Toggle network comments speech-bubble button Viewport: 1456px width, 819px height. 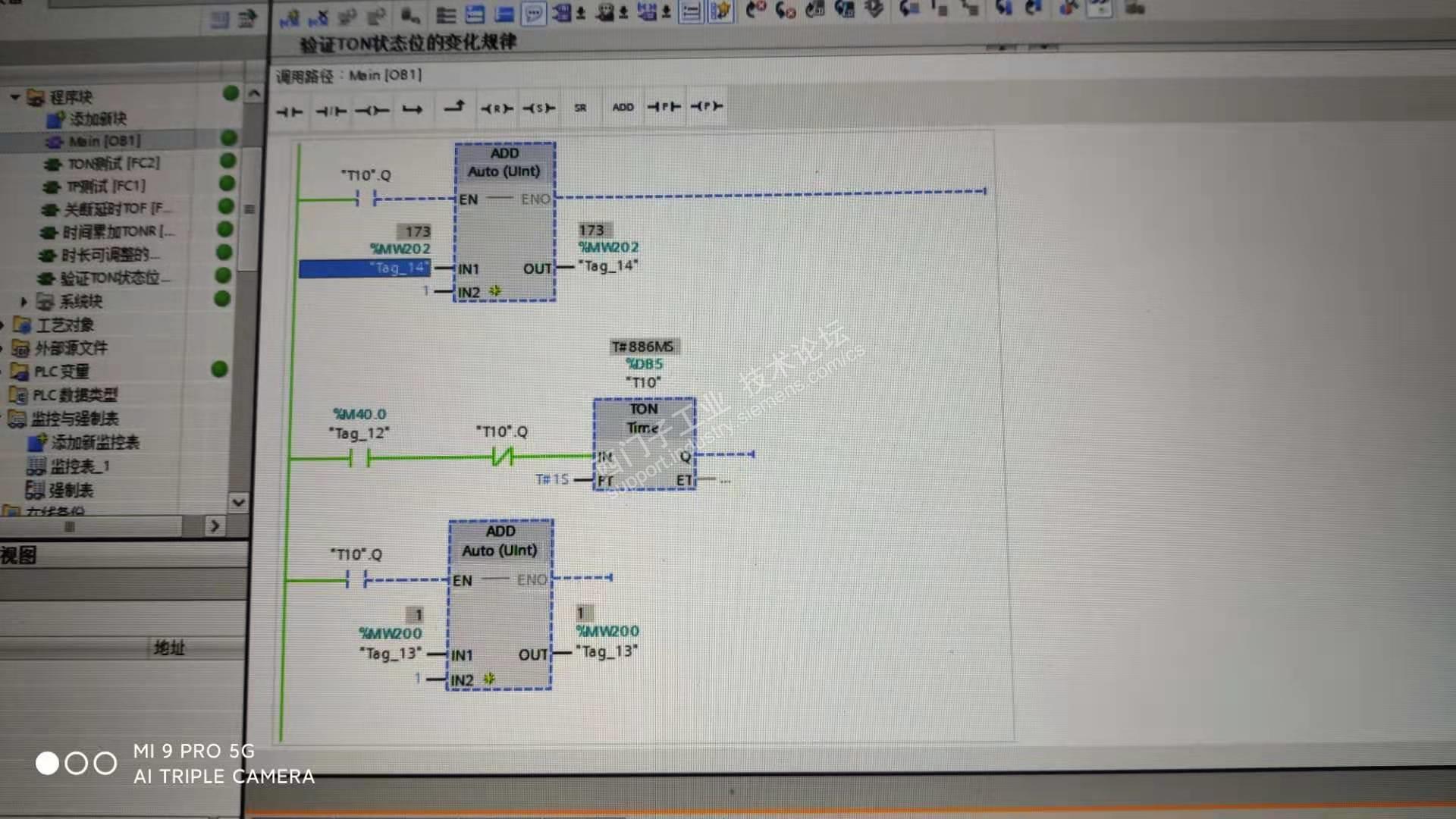click(534, 14)
